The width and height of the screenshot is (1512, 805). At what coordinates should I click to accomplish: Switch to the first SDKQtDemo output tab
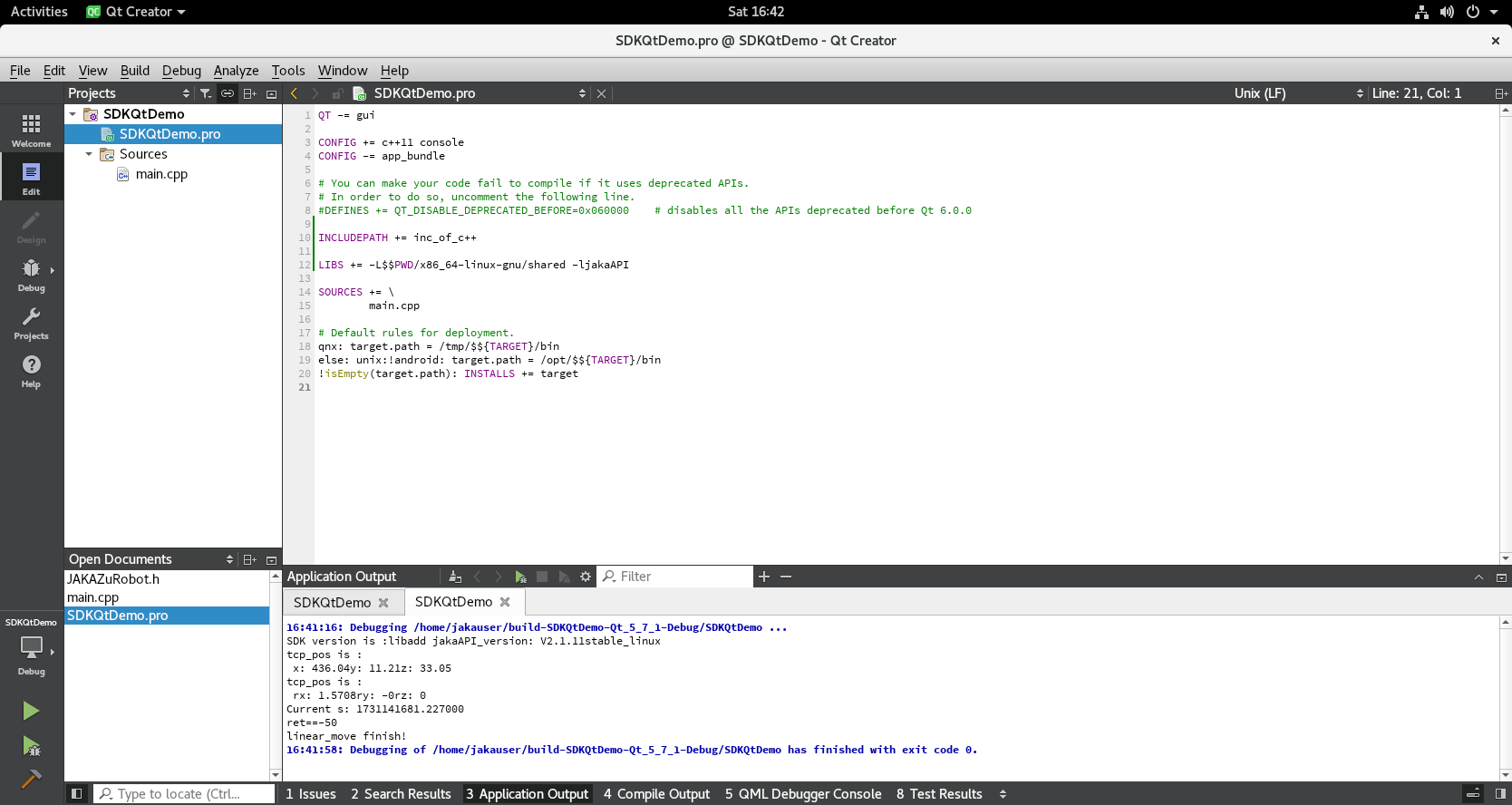(332, 603)
